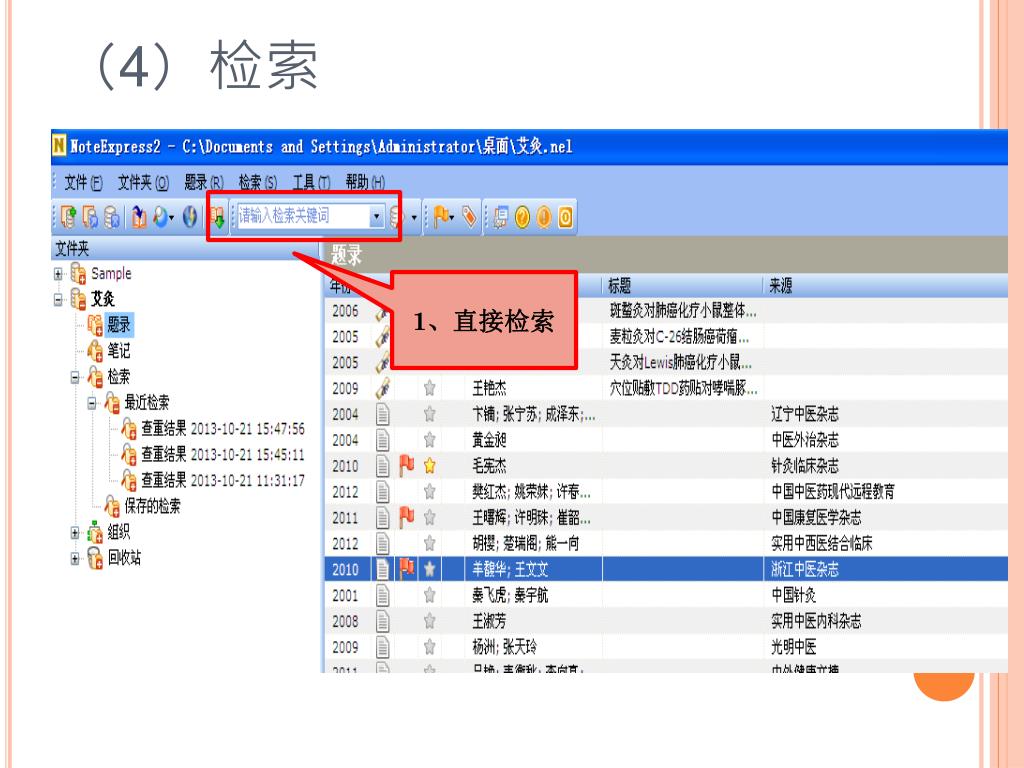1024x768 pixels.
Task: Collapse the 最近检索 folder node
Action: (92, 402)
